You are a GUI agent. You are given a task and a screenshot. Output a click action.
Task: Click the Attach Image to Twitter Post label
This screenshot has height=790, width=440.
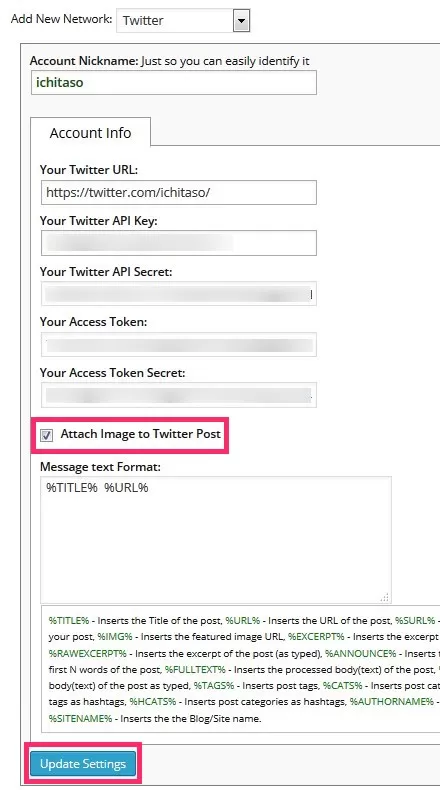point(141,434)
